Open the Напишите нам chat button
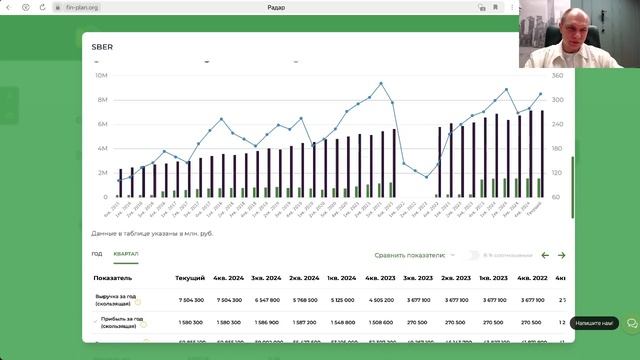Screen dimensions: 640x360 coord(594,323)
